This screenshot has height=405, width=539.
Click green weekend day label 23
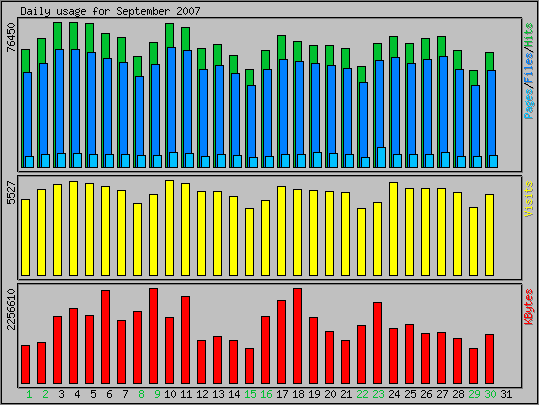pyautogui.click(x=378, y=394)
